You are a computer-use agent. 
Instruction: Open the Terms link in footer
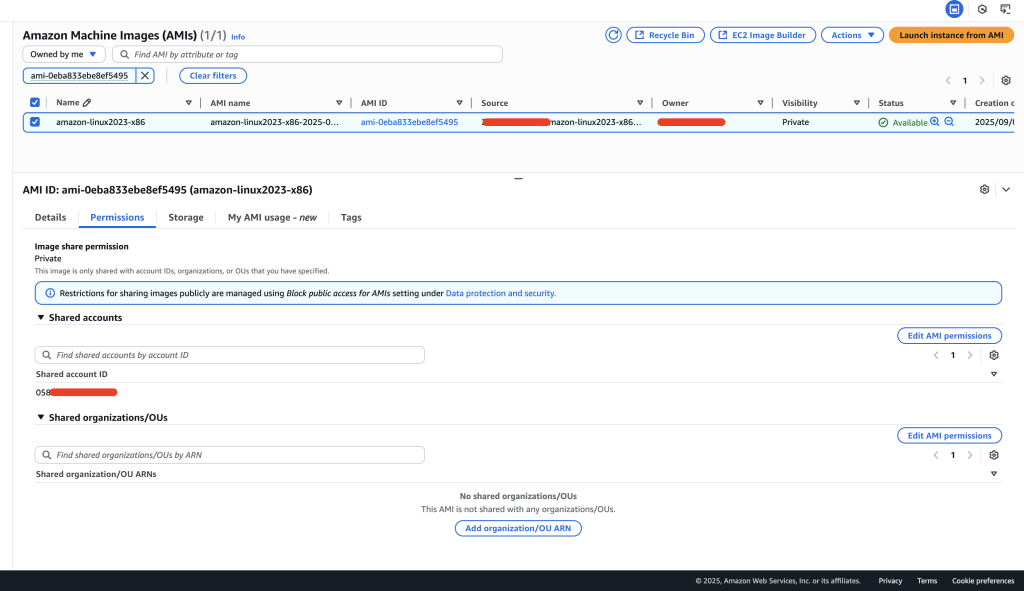point(927,581)
